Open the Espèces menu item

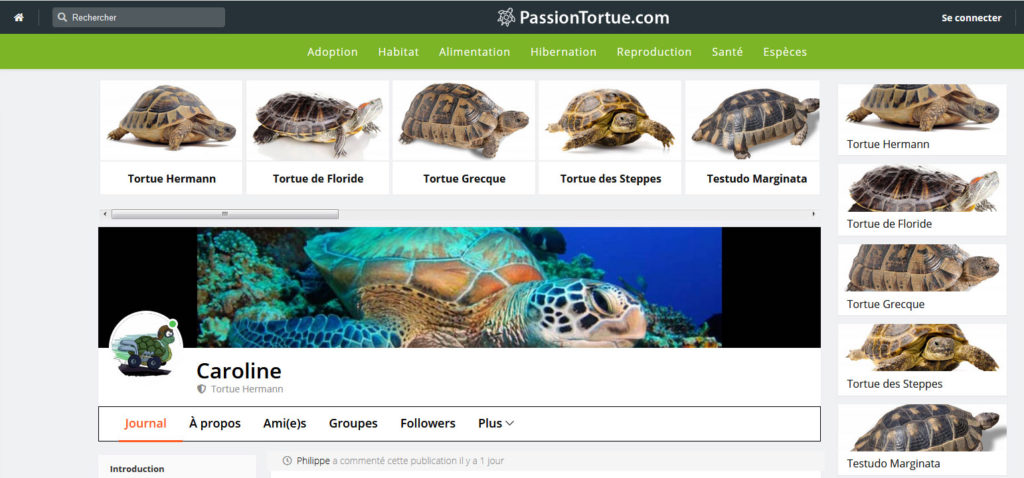[x=784, y=52]
